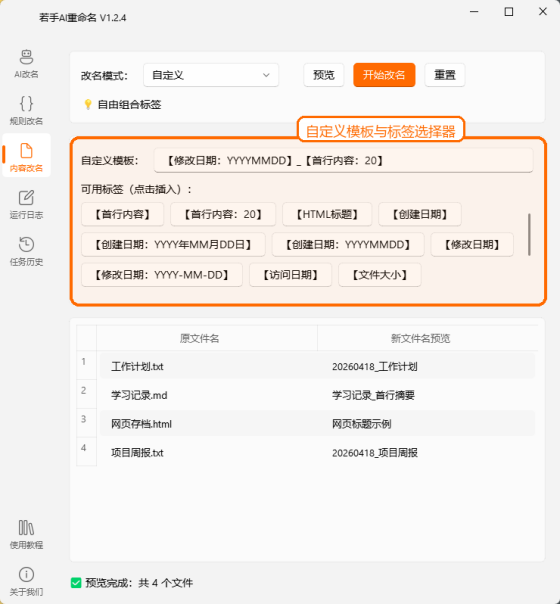
Task: Click the 新文件名预览 column header
Action: coord(428,338)
